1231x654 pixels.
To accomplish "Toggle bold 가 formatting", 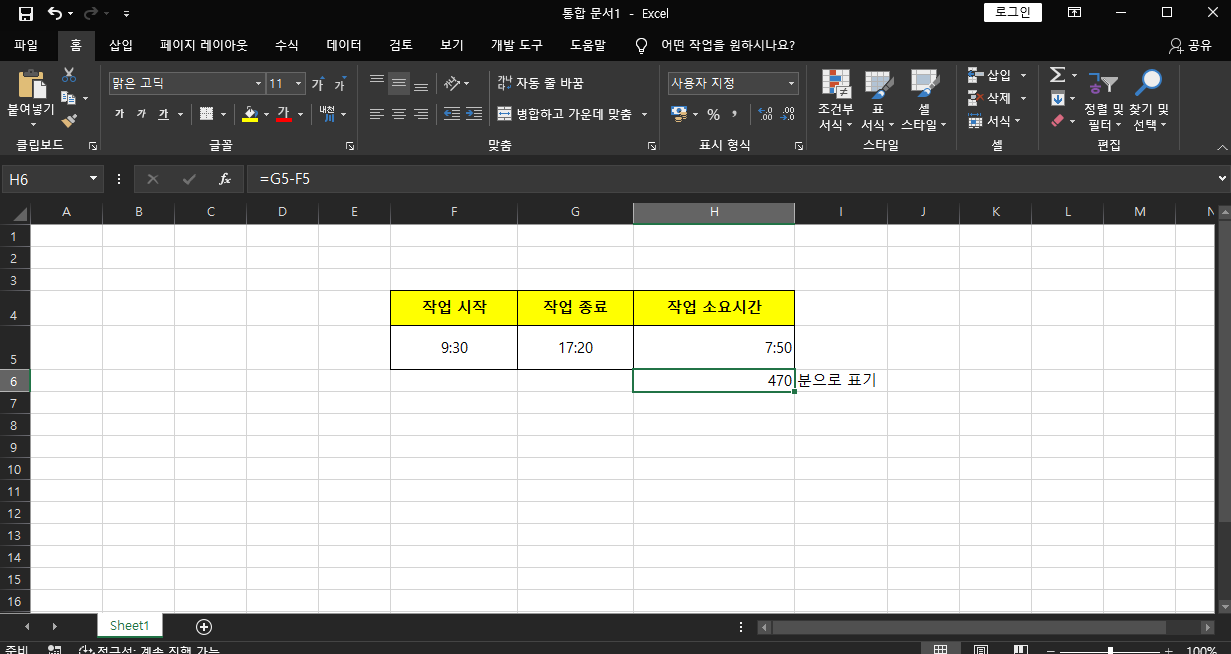I will (x=119, y=114).
